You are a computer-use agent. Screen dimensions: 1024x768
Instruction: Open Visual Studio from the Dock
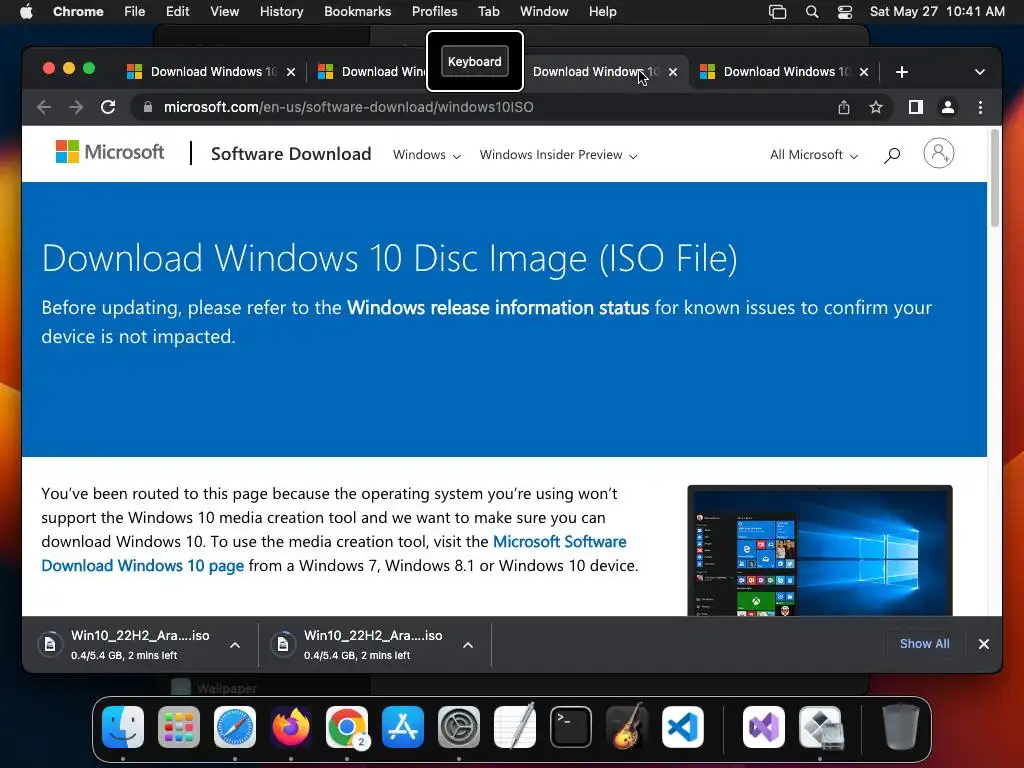[x=764, y=727]
